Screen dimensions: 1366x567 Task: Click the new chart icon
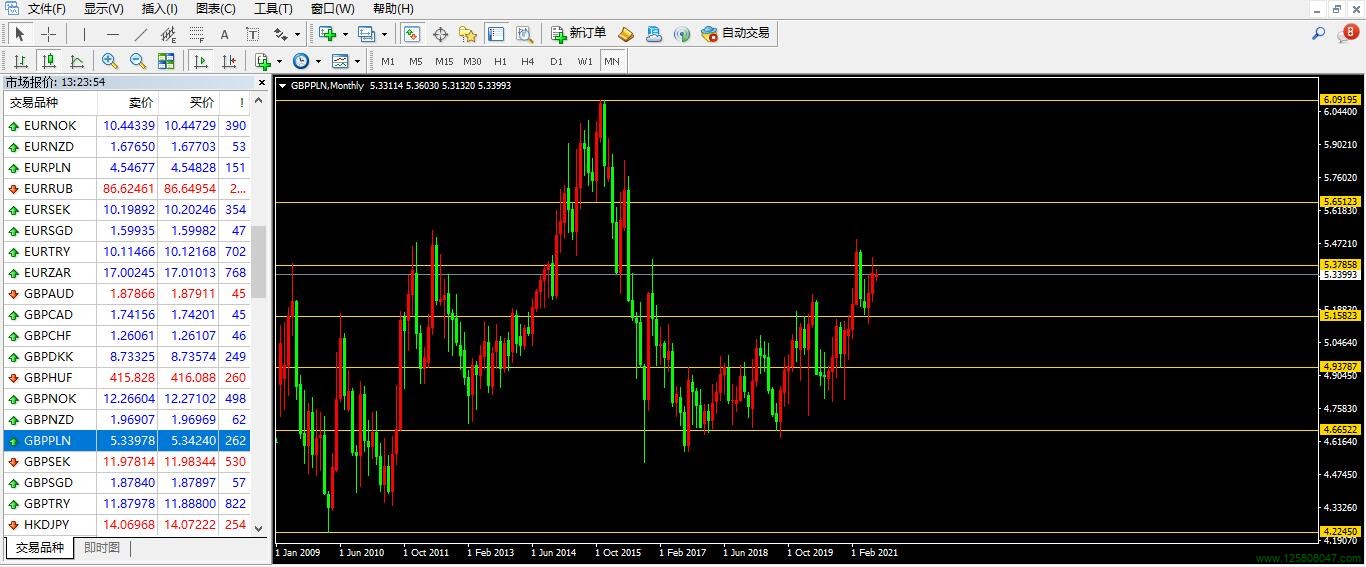(x=327, y=34)
